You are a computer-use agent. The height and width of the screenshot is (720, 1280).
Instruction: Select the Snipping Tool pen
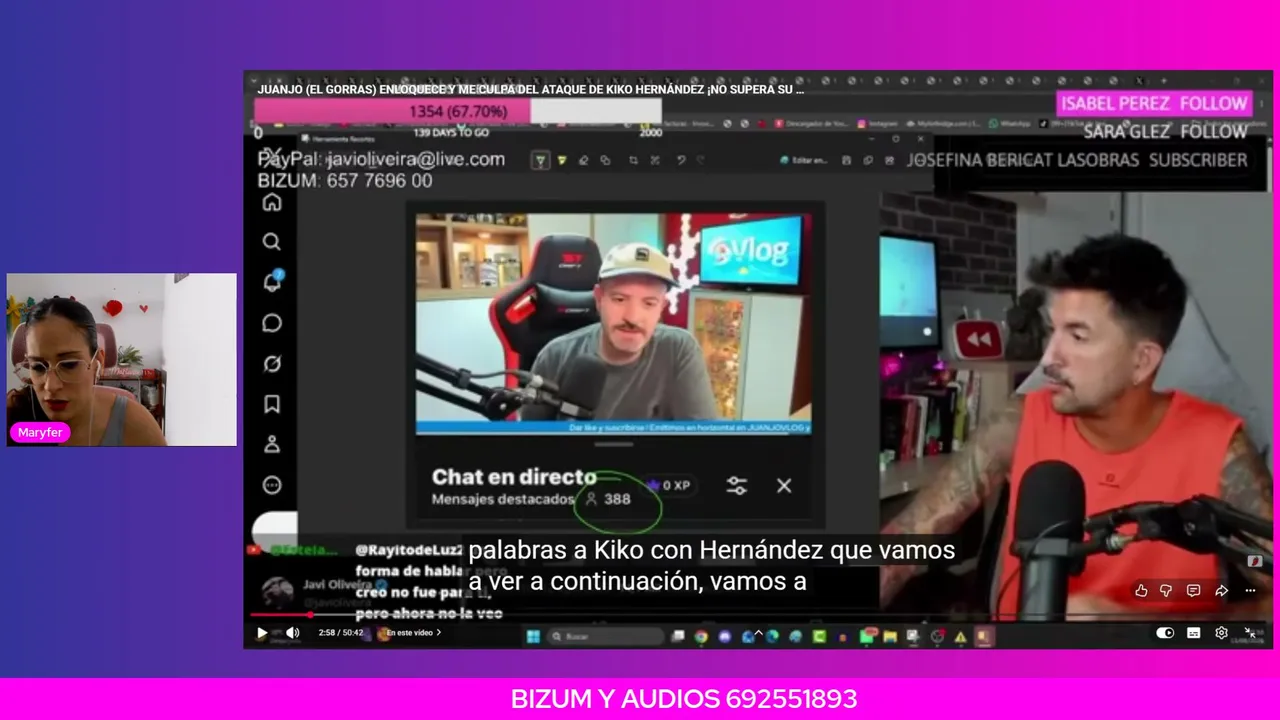point(540,160)
